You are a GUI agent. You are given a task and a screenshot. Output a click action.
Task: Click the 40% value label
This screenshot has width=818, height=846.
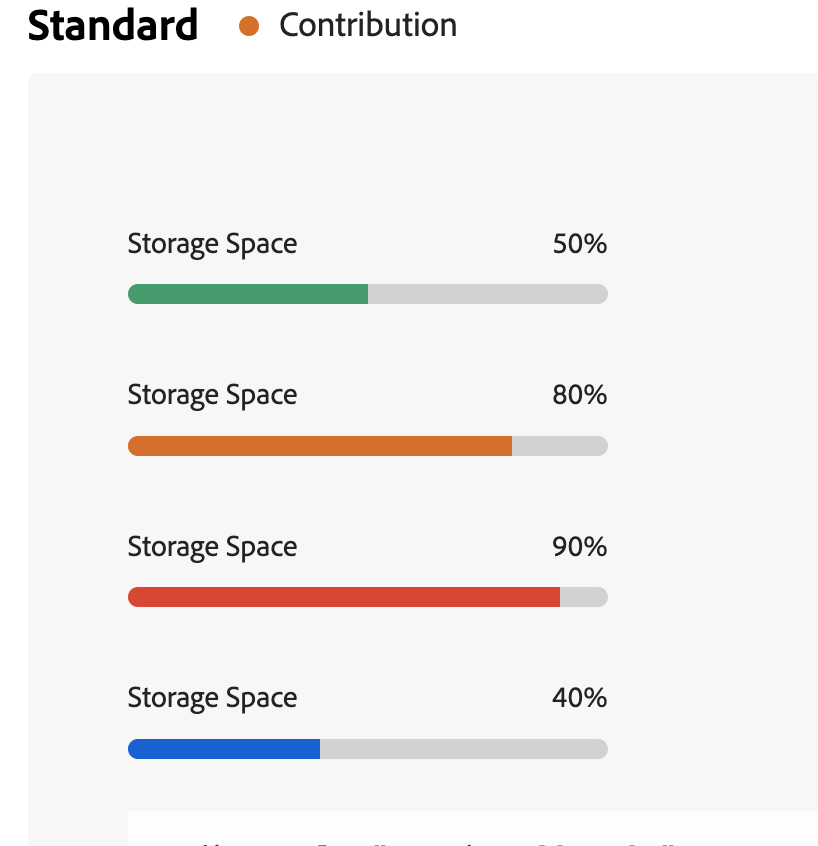pyautogui.click(x=580, y=698)
